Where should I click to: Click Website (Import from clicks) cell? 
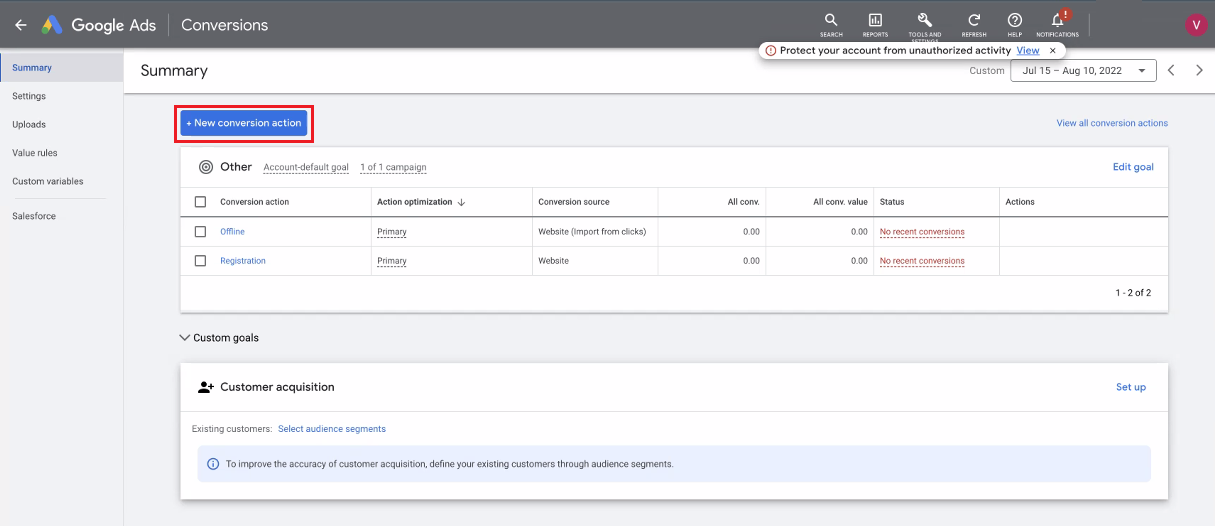592,232
